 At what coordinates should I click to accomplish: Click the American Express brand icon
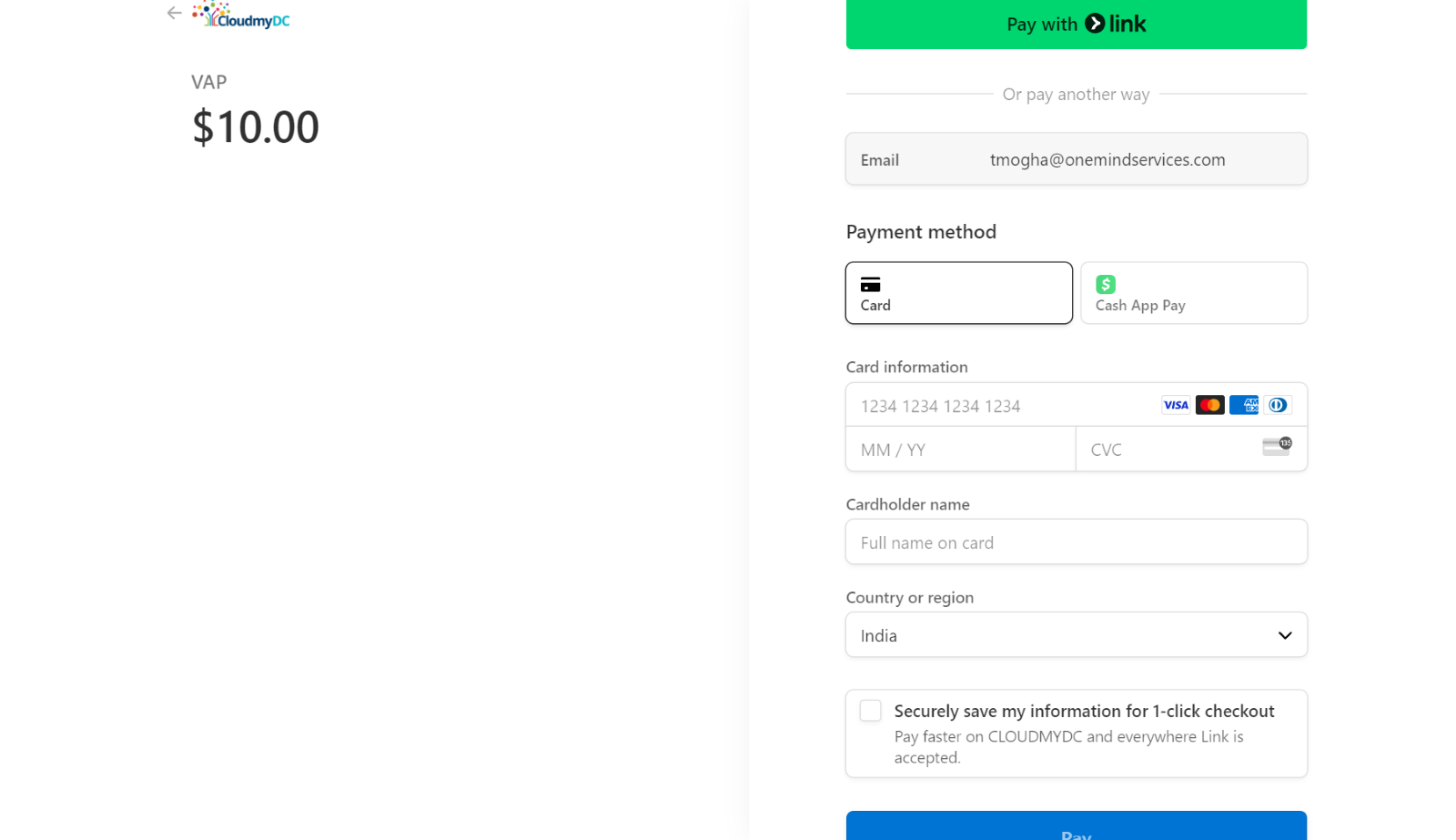[x=1243, y=405]
